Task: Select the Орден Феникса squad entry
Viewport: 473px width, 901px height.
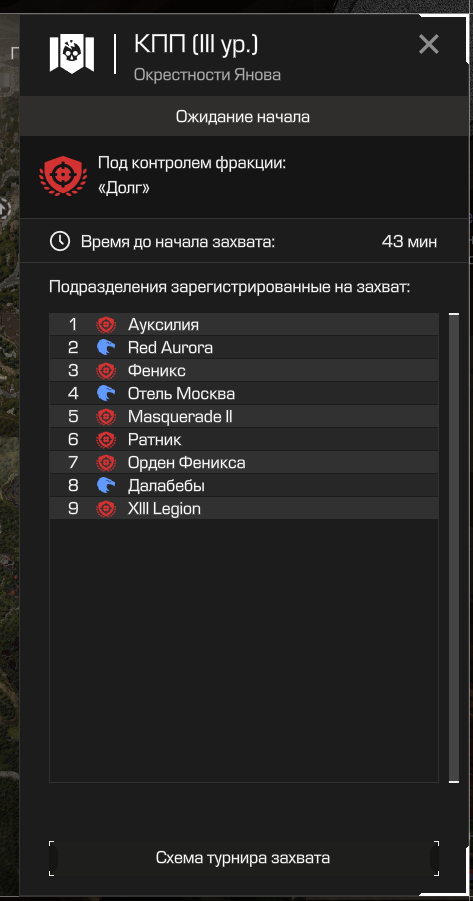Action: [244, 463]
